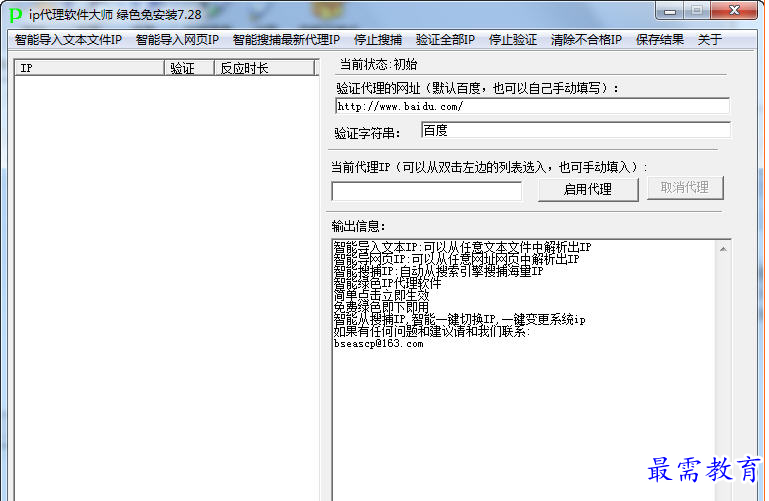
Task: Sort by the IP column header
Action: point(90,68)
